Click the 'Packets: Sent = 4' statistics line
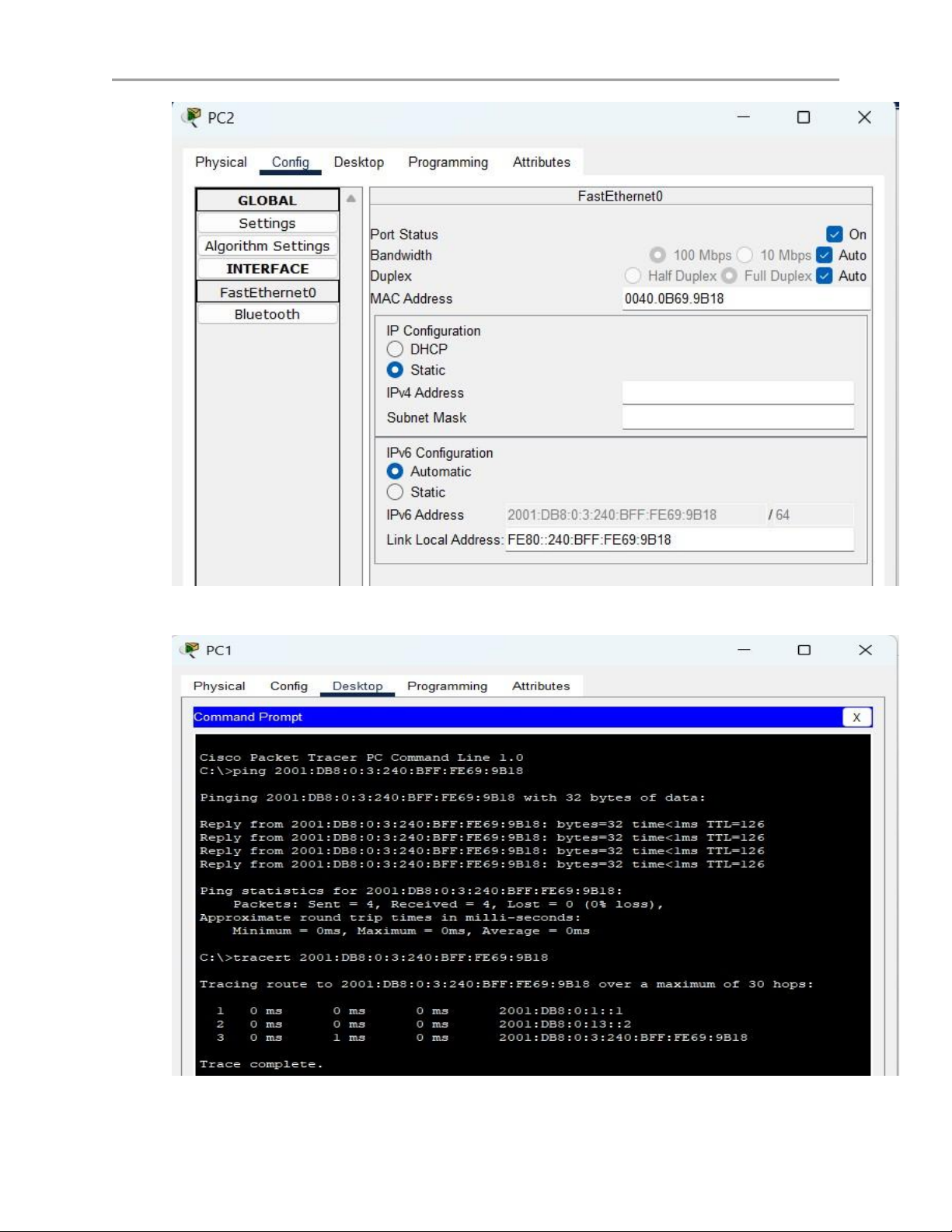The image size is (952, 1232). click(448, 905)
